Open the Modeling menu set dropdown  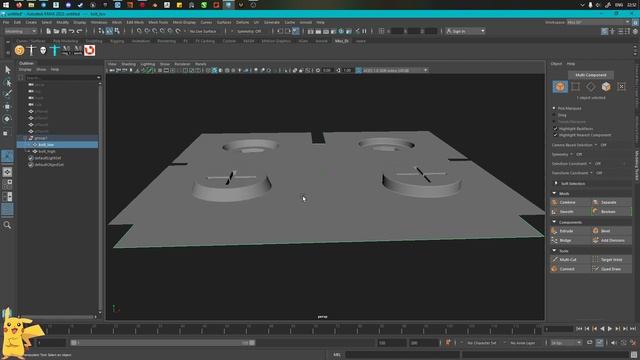pos(20,31)
